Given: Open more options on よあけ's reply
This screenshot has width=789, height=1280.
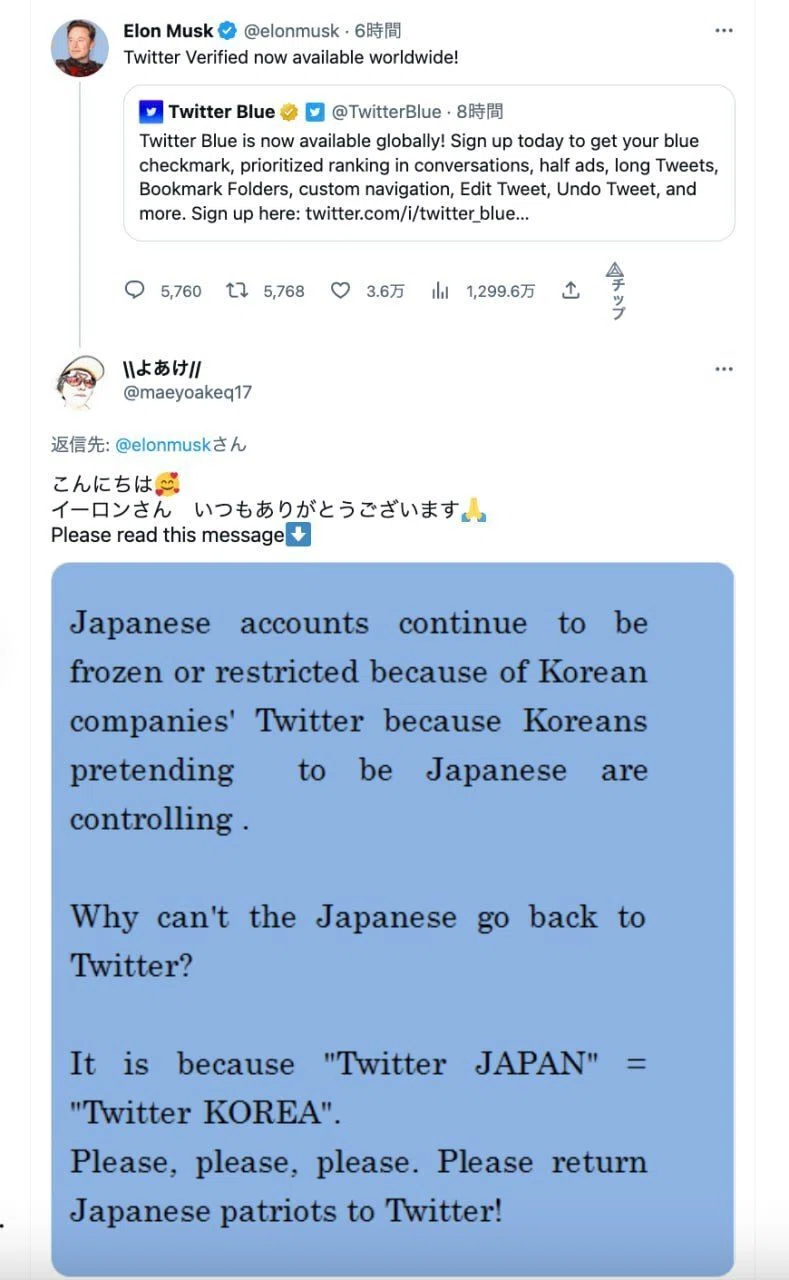Looking at the screenshot, I should [x=724, y=369].
